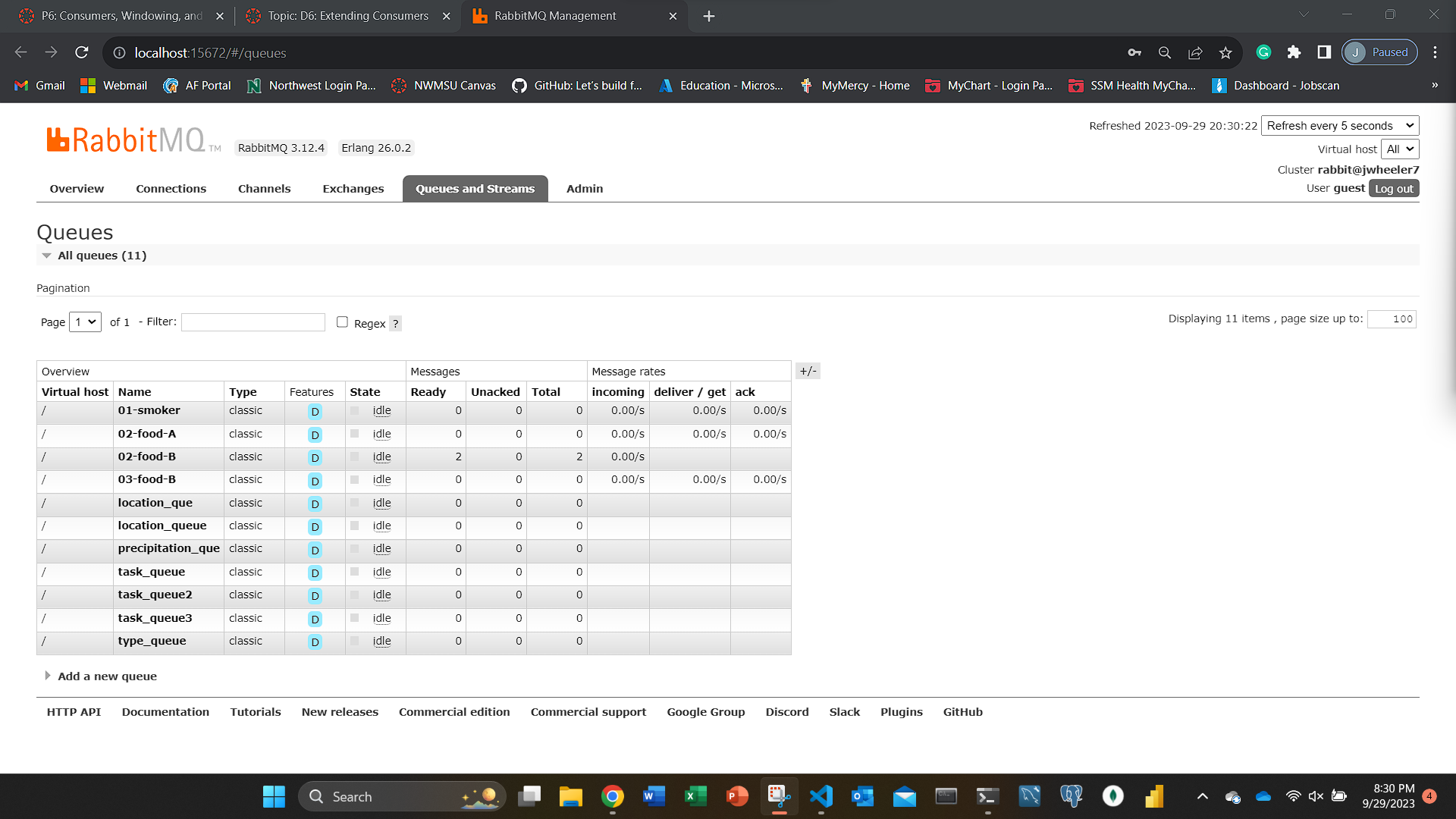Open Visual Studio Code from taskbar

(821, 796)
